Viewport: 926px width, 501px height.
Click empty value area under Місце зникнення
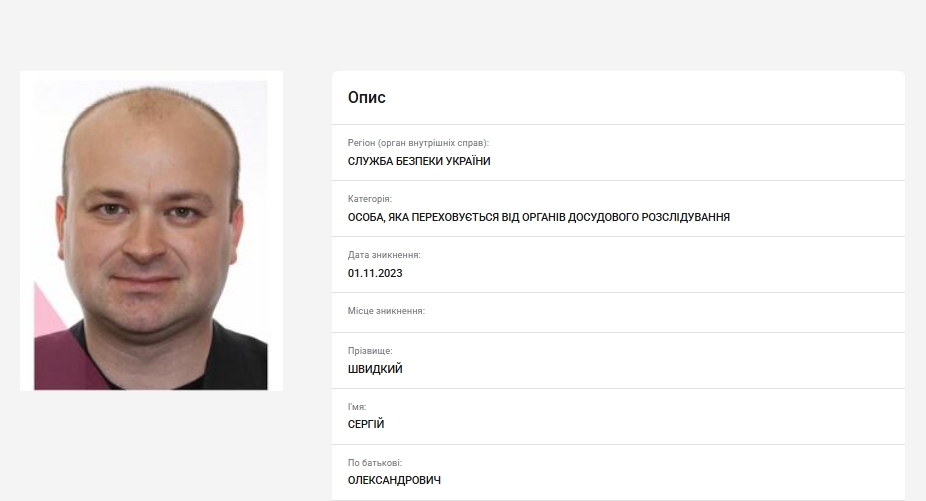[618, 324]
